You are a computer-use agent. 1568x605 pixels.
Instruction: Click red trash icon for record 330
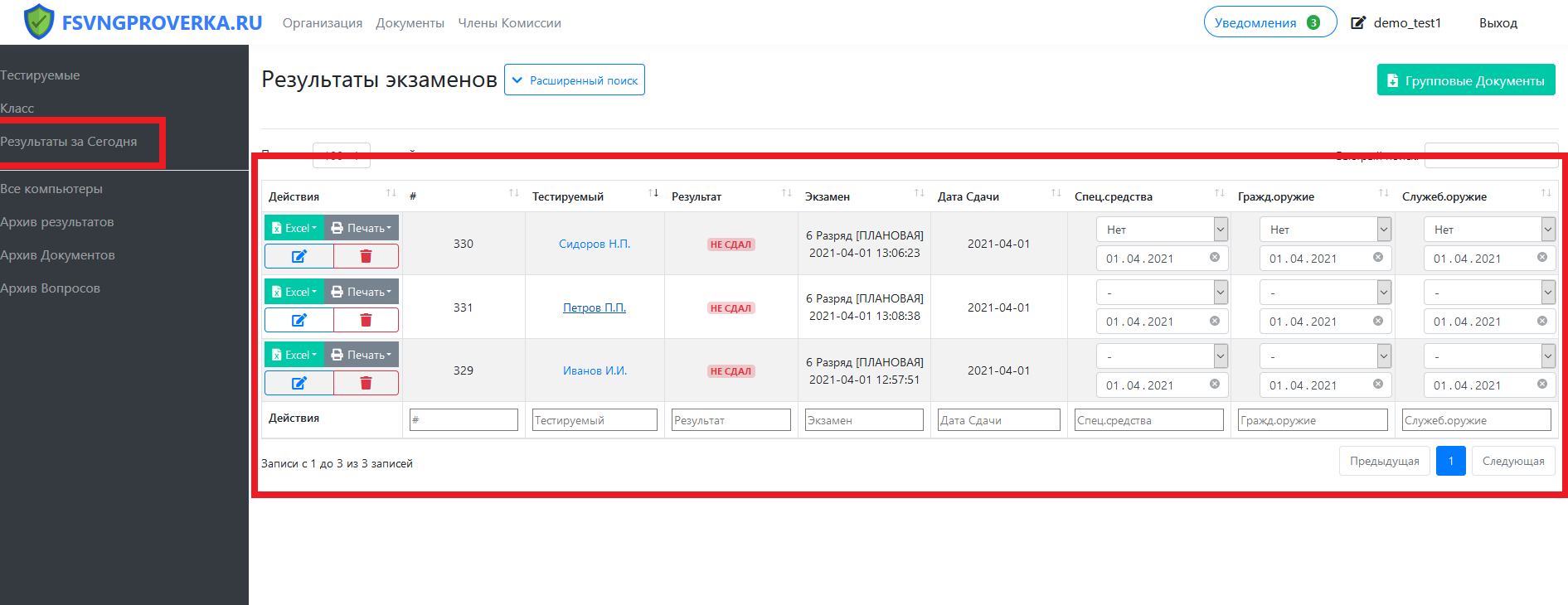[366, 257]
